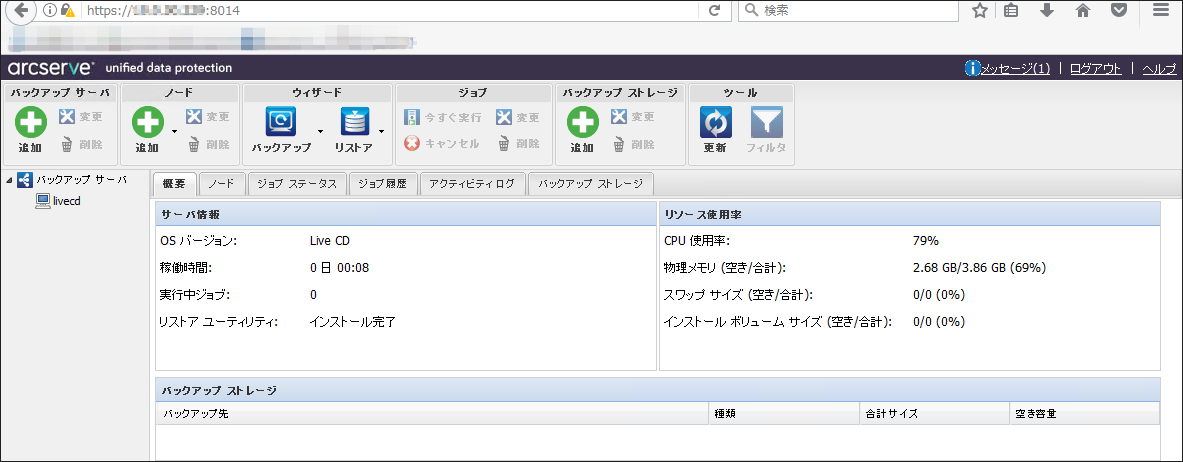Viewport: 1183px width, 462px height.
Task: Click the browser home icon
Action: 1083,11
